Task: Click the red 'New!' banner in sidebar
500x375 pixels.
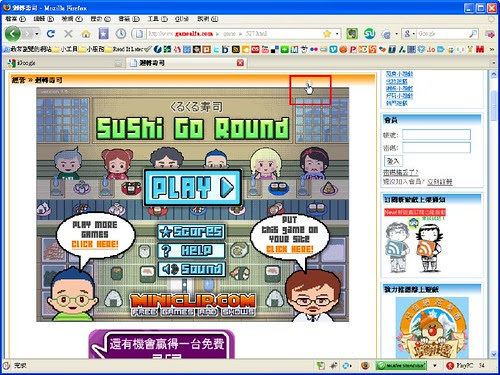Action: 415,212
